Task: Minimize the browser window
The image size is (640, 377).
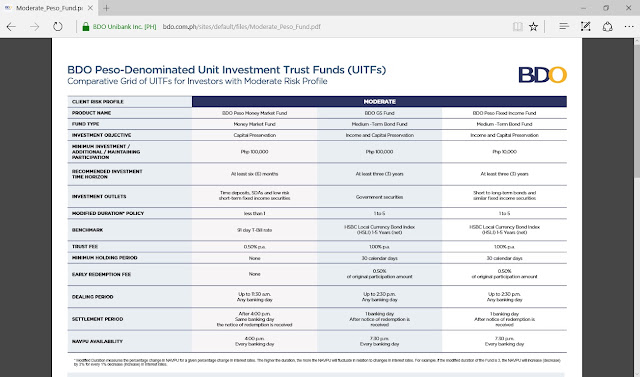Action: [x=584, y=8]
